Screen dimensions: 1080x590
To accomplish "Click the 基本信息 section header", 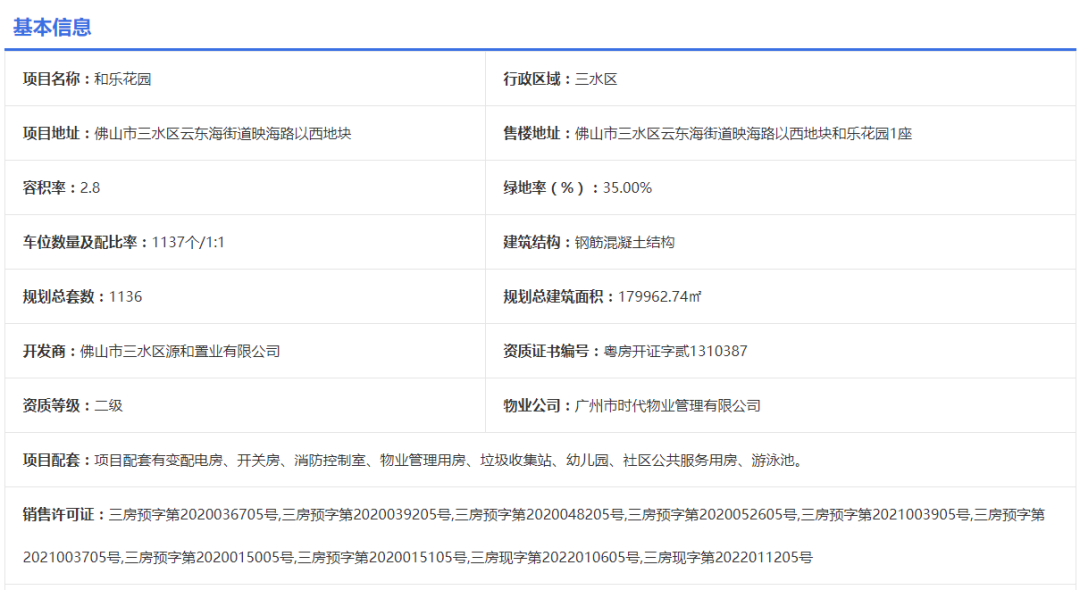I will click(50, 27).
